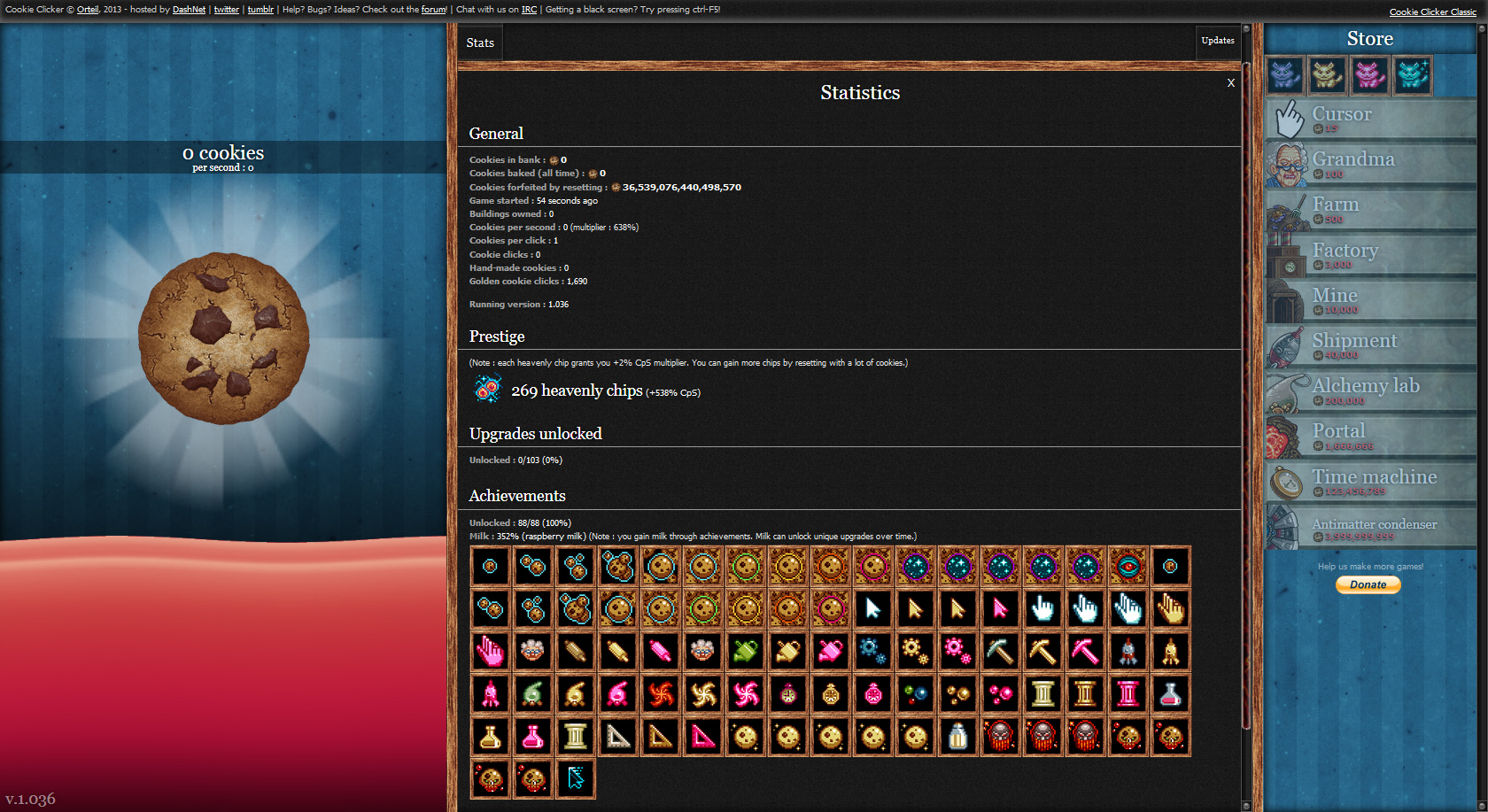Select the pink pillar achievement icon
1488x812 pixels.
pos(1128,693)
